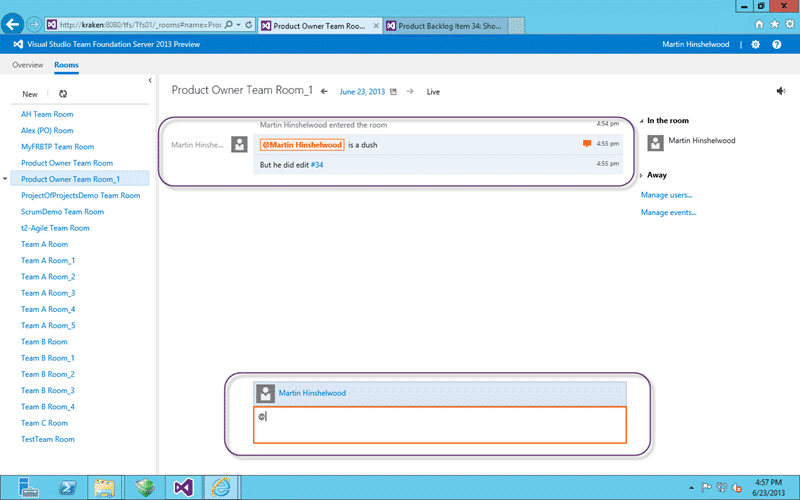Screen dimensions: 800x500
Task: Select the Rooms tab
Action: click(66, 65)
